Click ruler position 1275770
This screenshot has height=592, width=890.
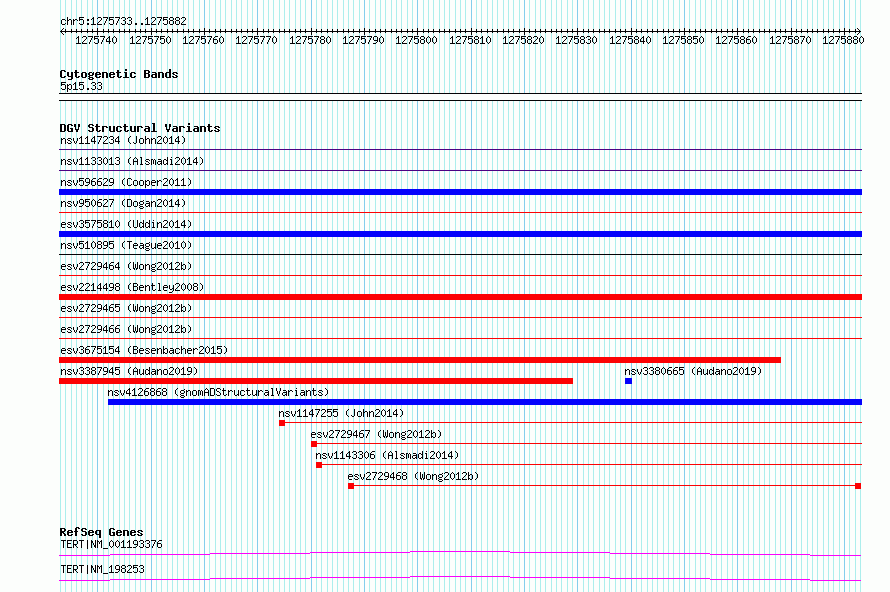click(257, 40)
